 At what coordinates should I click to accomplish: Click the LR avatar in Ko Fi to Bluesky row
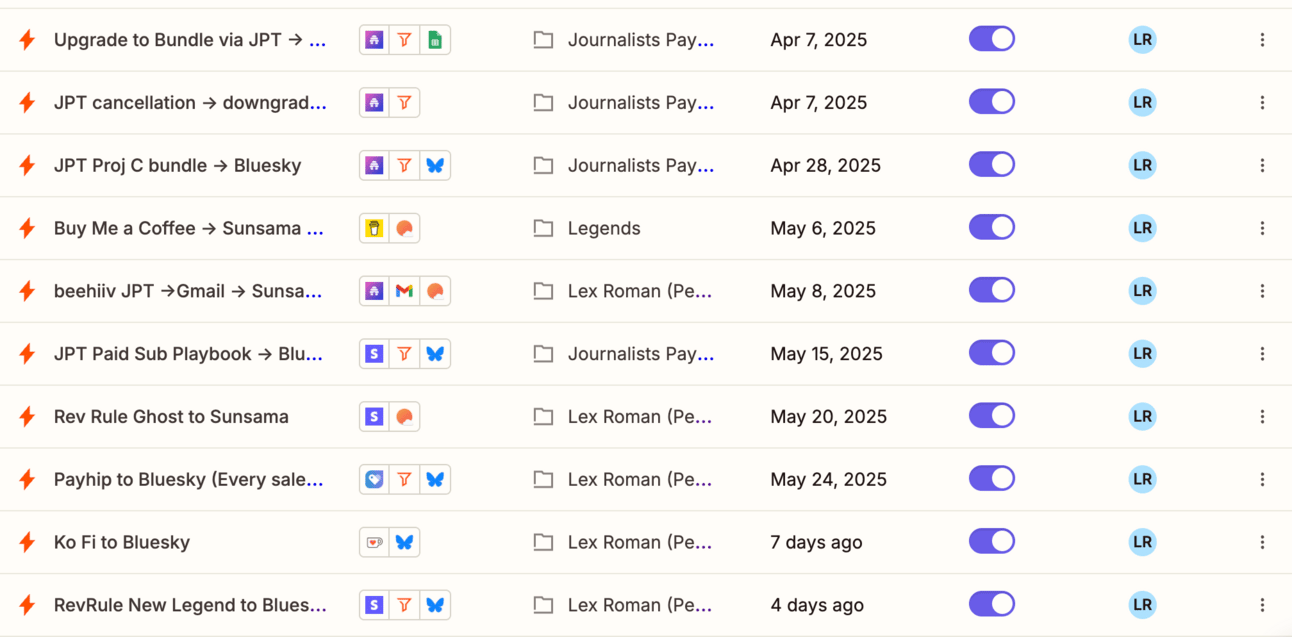[x=1142, y=543]
